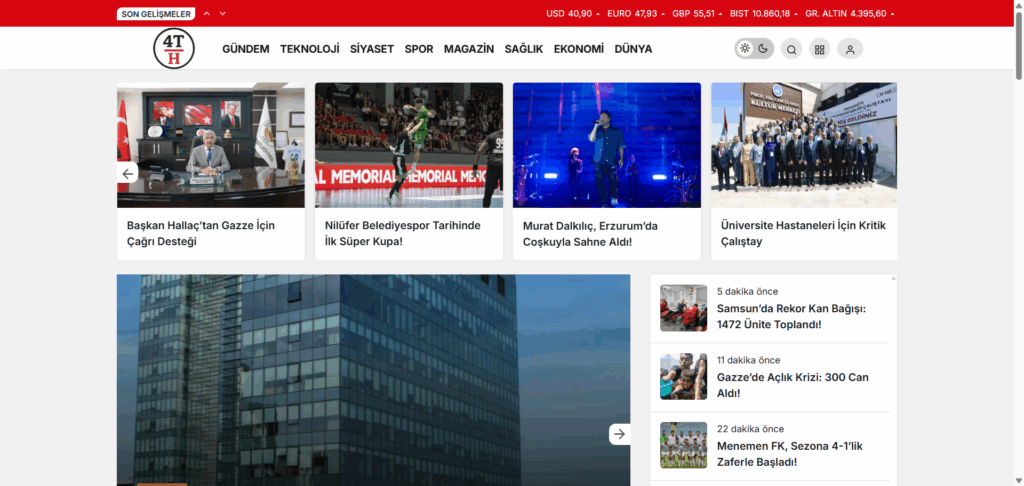
Task: Click the Nilüfer Belediyespor handball match thumbnail
Action: coord(408,145)
